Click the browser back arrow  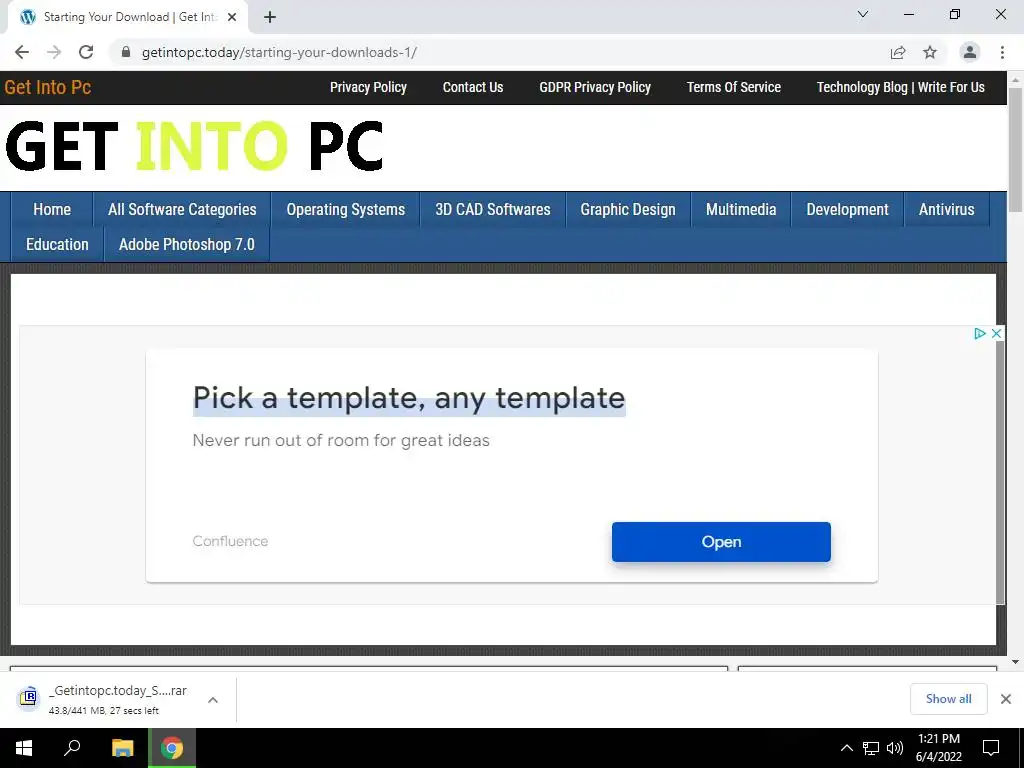(22, 52)
